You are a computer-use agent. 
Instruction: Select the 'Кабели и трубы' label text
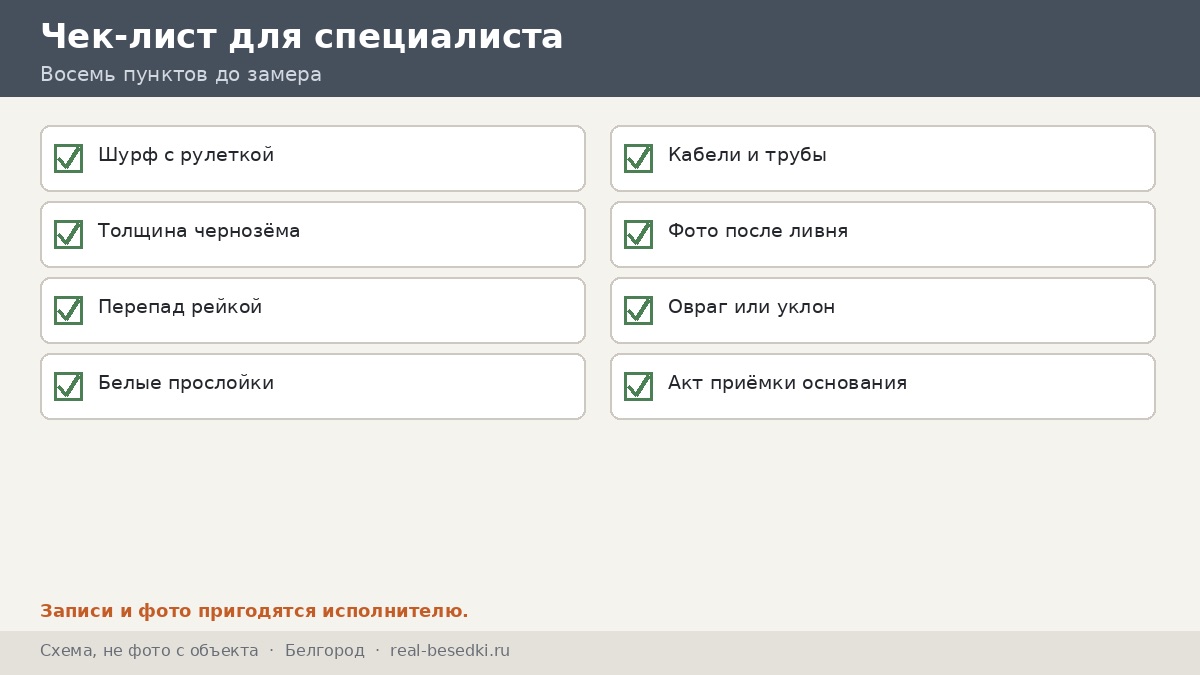click(747, 156)
